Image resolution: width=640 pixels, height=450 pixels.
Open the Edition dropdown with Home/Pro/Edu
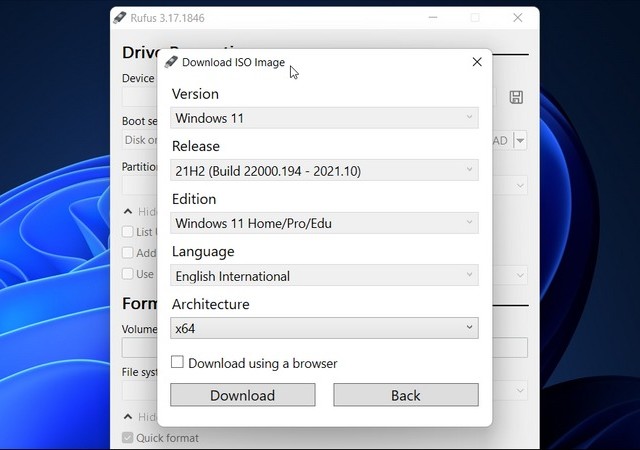[324, 223]
